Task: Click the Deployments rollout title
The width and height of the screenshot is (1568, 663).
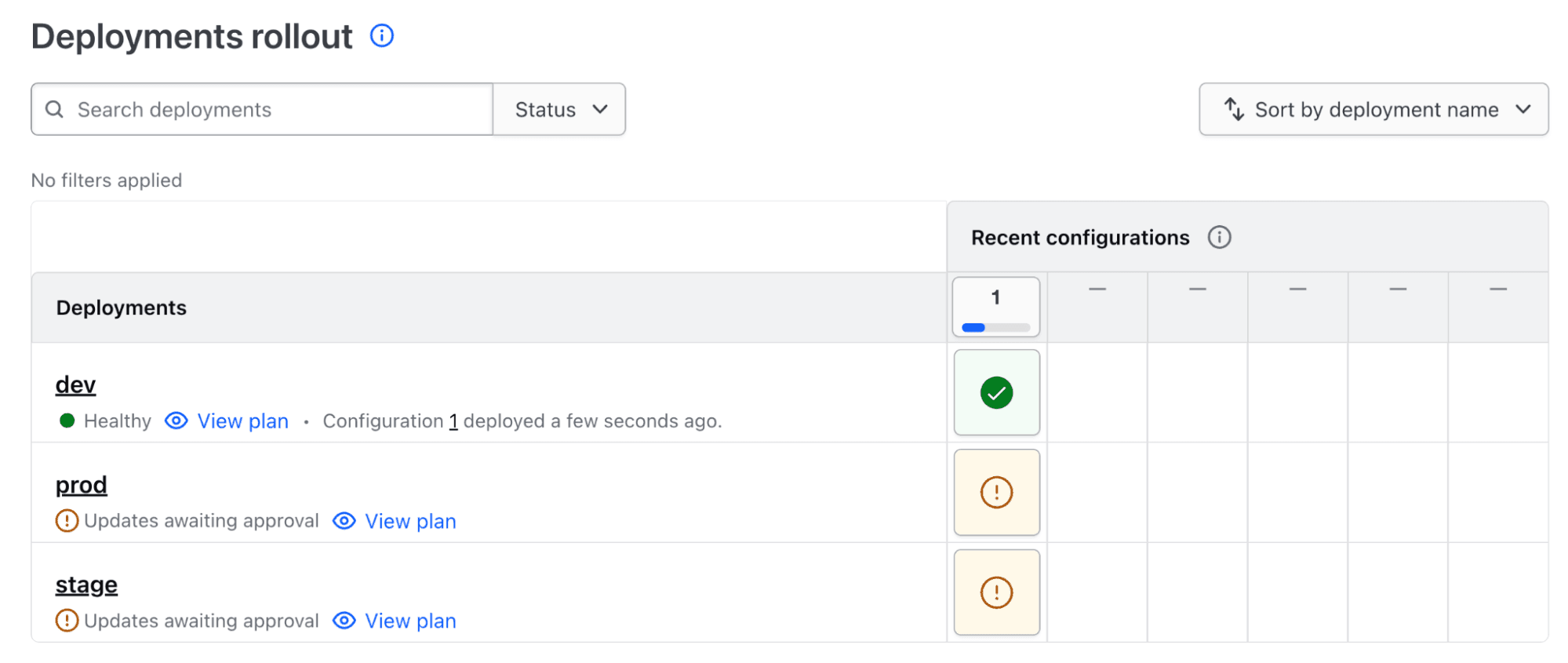Action: (x=192, y=37)
